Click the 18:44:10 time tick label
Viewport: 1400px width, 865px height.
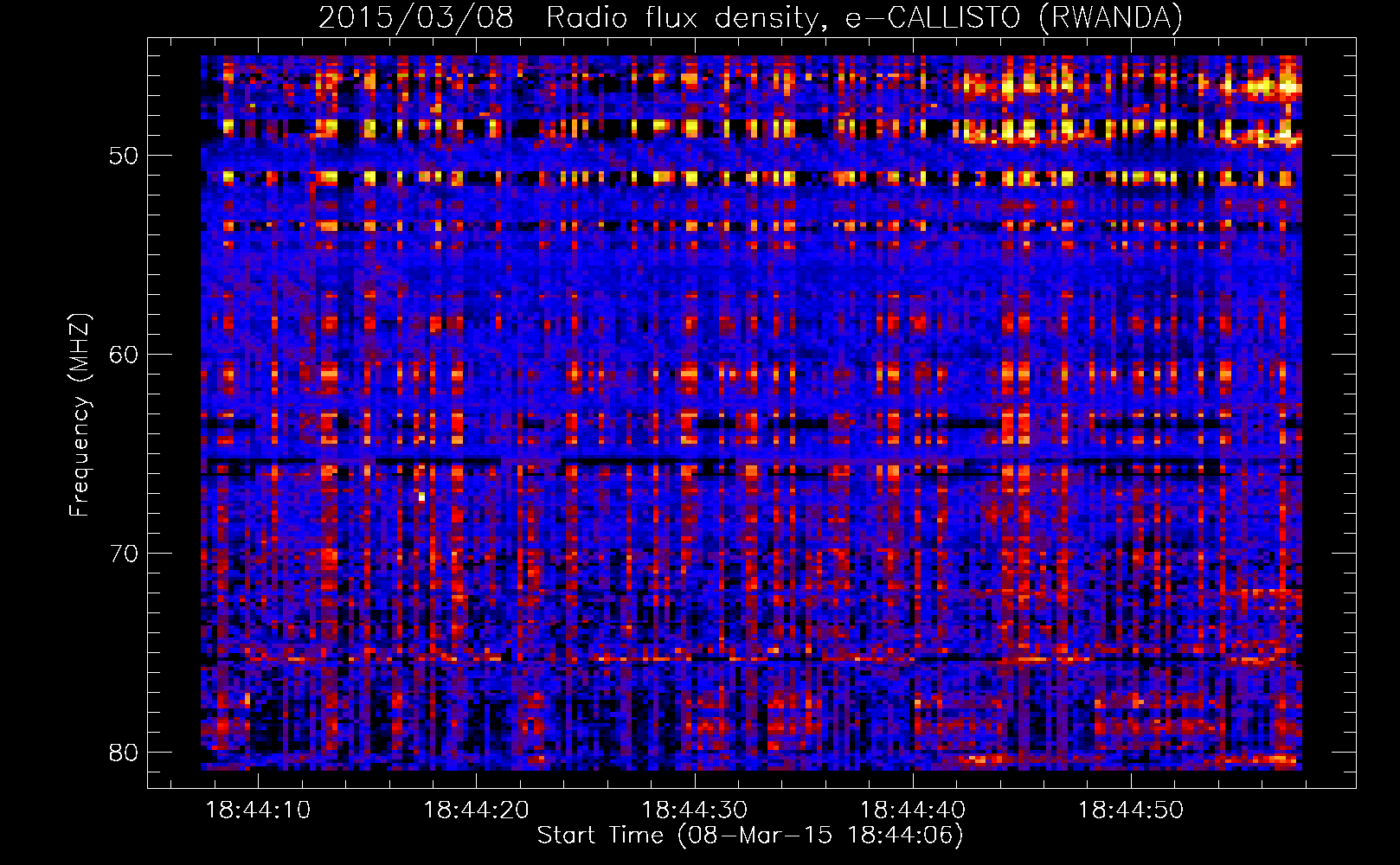pos(259,810)
